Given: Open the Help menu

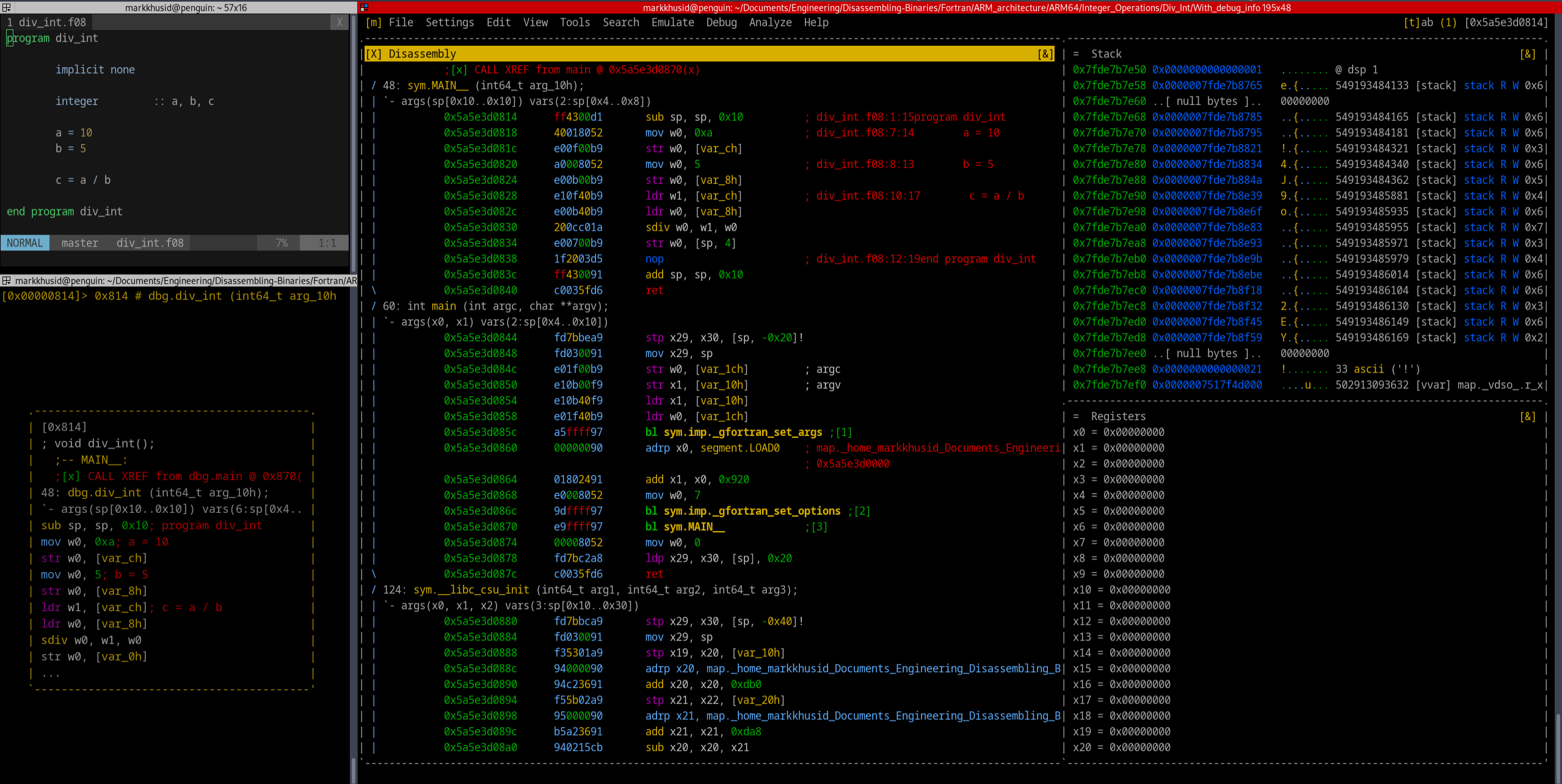Looking at the screenshot, I should 816,23.
